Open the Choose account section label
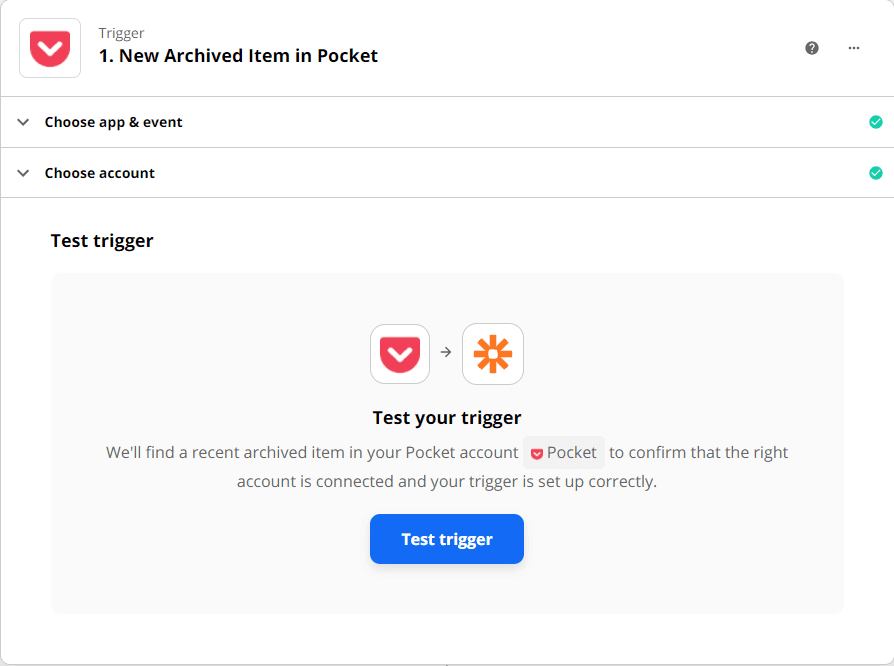 [x=100, y=173]
